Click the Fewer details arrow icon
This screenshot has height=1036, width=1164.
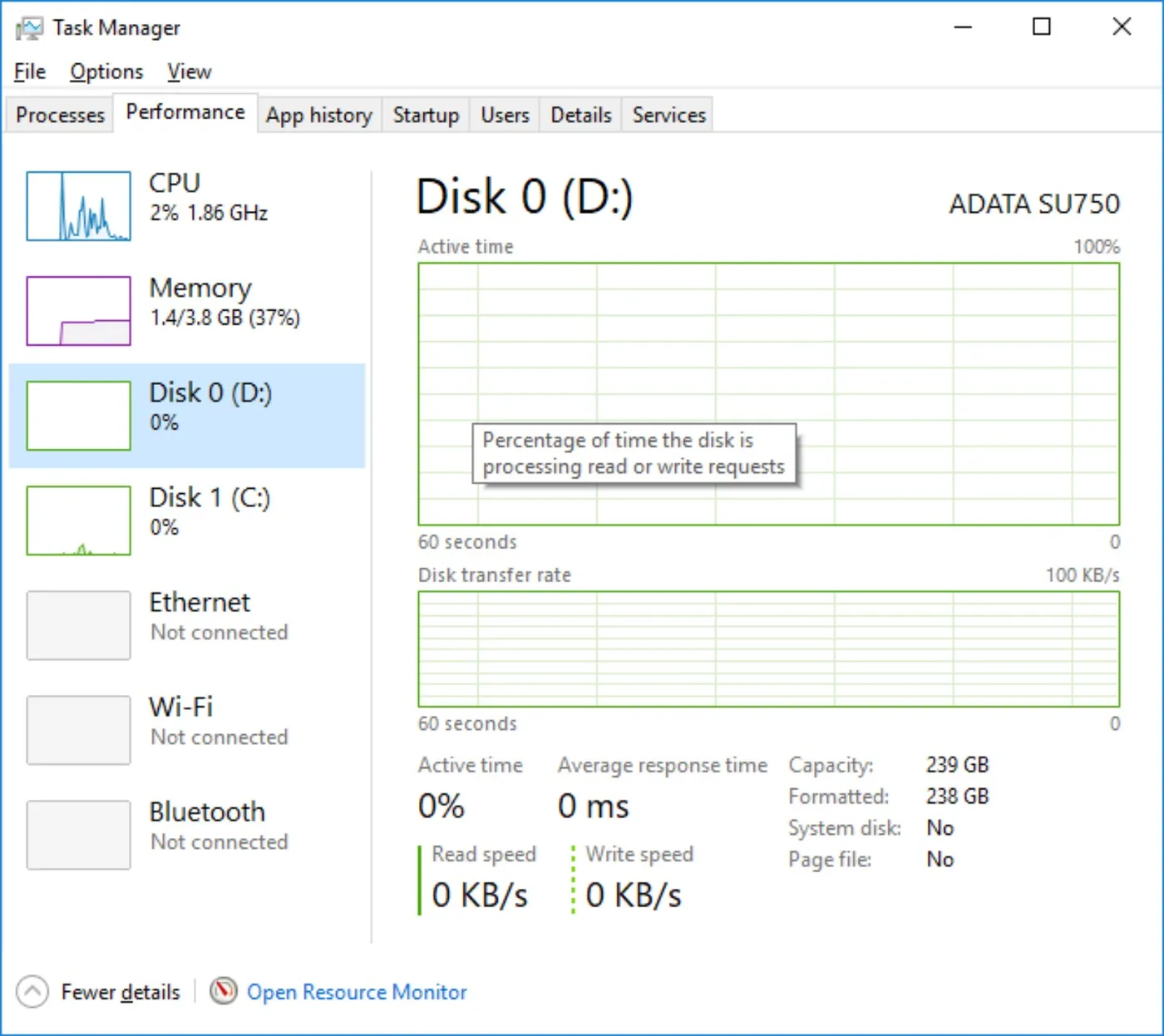pyautogui.click(x=32, y=991)
